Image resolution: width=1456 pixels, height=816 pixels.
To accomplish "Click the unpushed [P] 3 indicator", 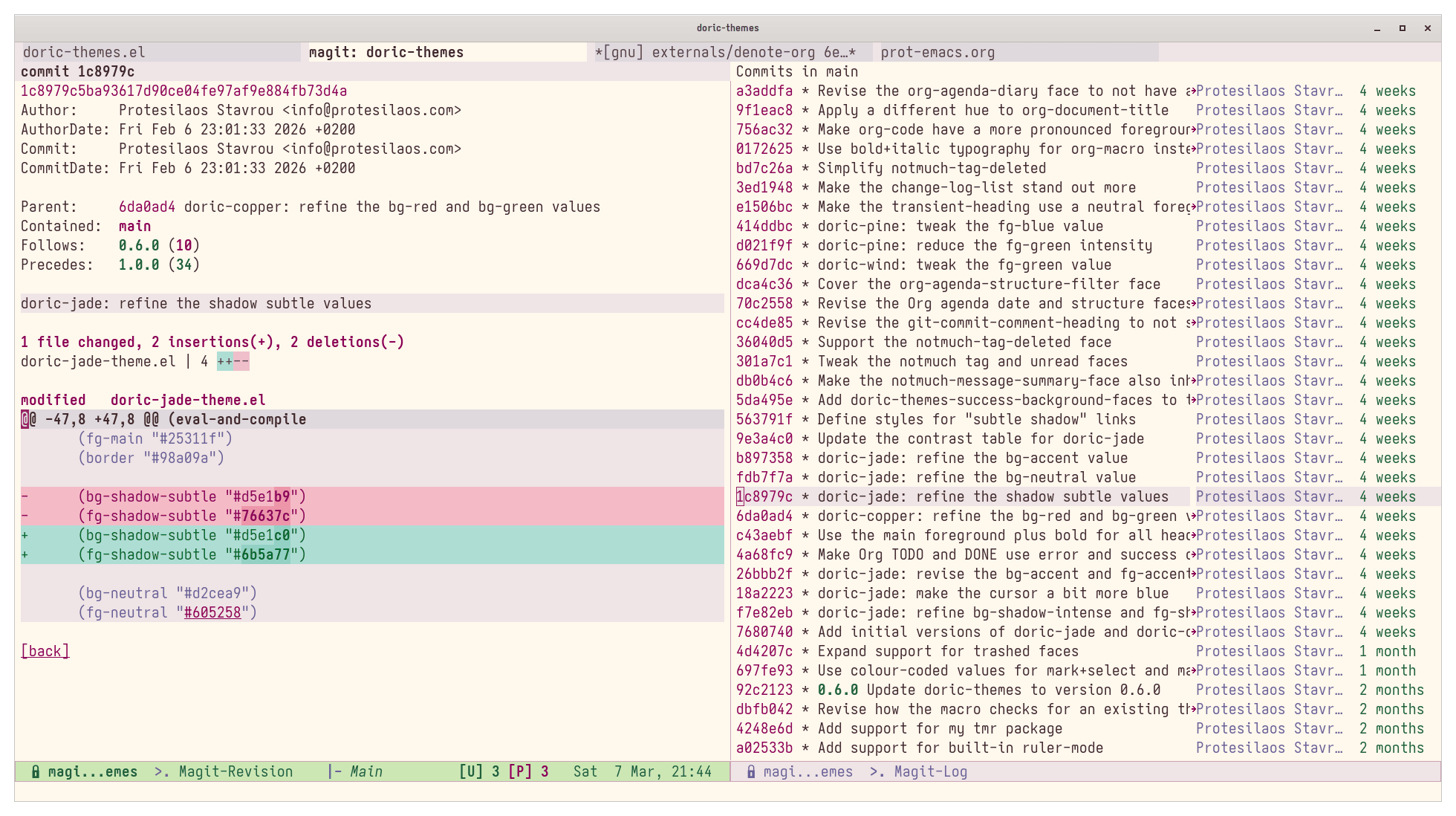I will pos(528,771).
